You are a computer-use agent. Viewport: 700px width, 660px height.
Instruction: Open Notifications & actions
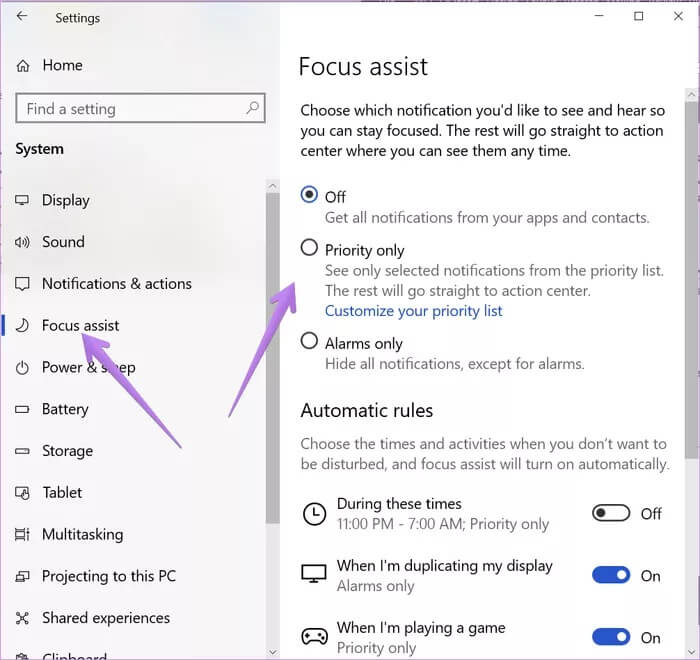point(117,284)
